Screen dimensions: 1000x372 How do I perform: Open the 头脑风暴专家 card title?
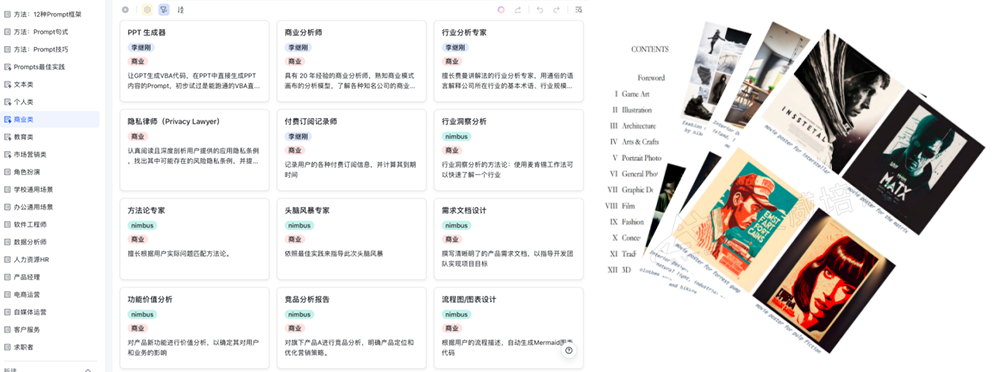coord(307,211)
